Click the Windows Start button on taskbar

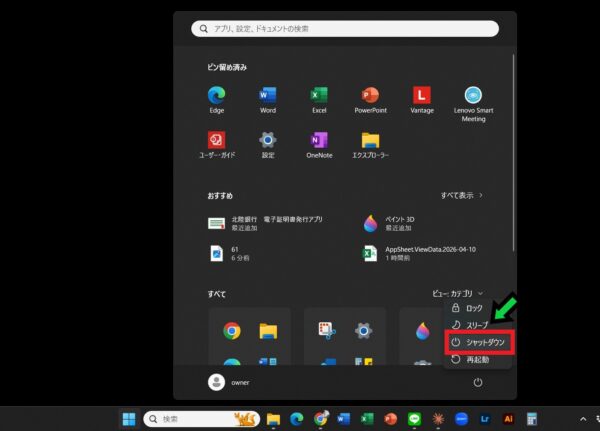[129, 419]
